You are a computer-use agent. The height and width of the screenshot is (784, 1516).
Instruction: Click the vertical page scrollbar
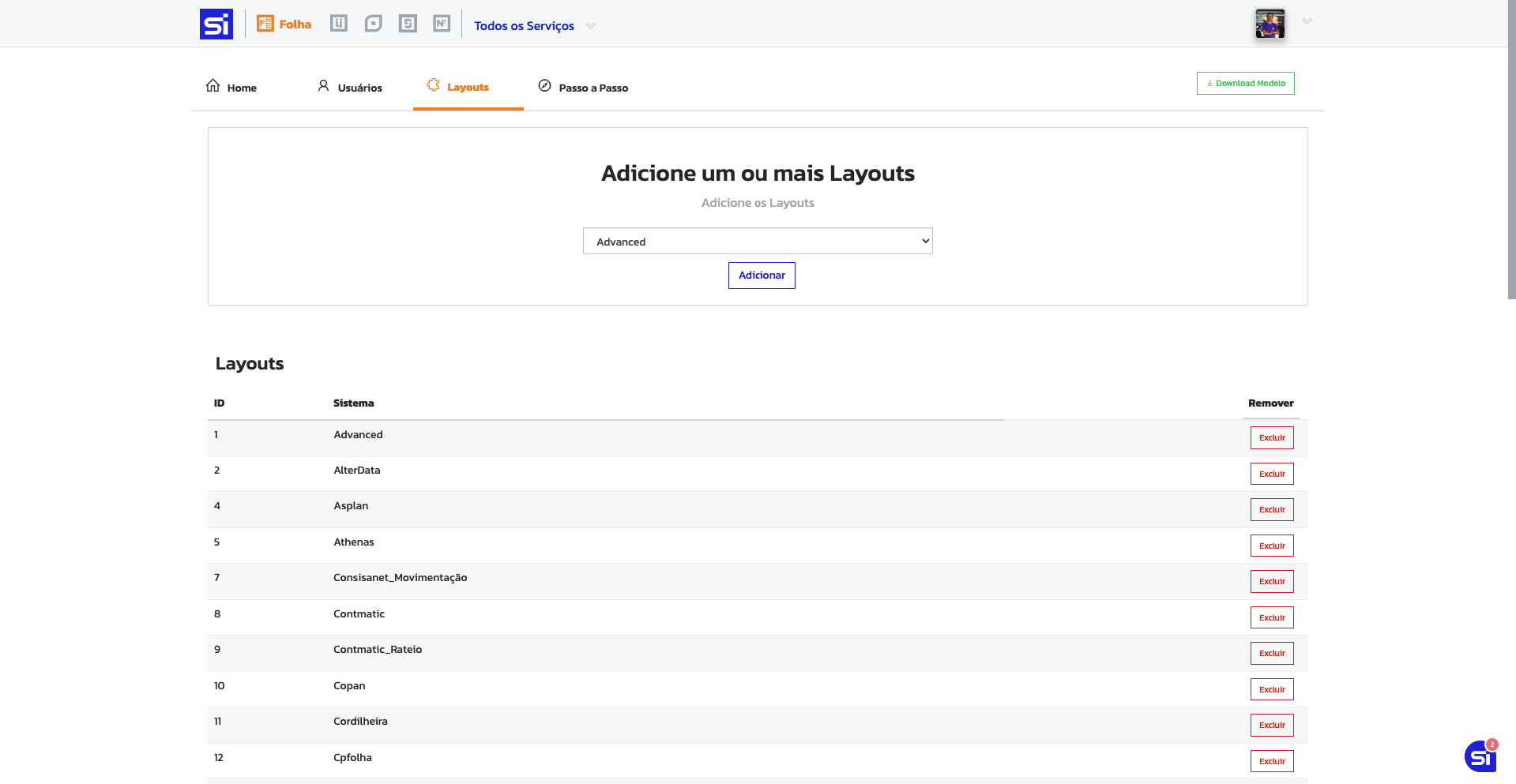(x=1511, y=158)
